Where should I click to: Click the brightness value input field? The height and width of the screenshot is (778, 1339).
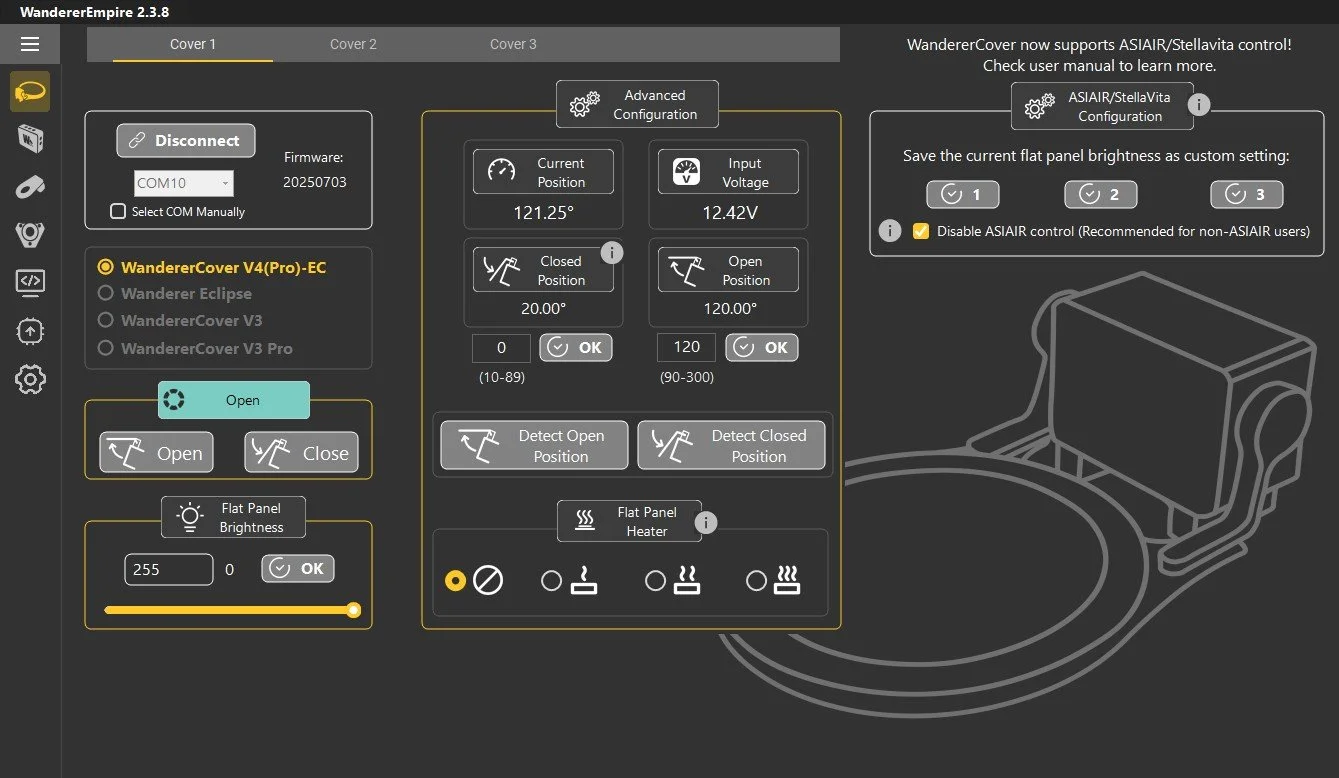[169, 569]
